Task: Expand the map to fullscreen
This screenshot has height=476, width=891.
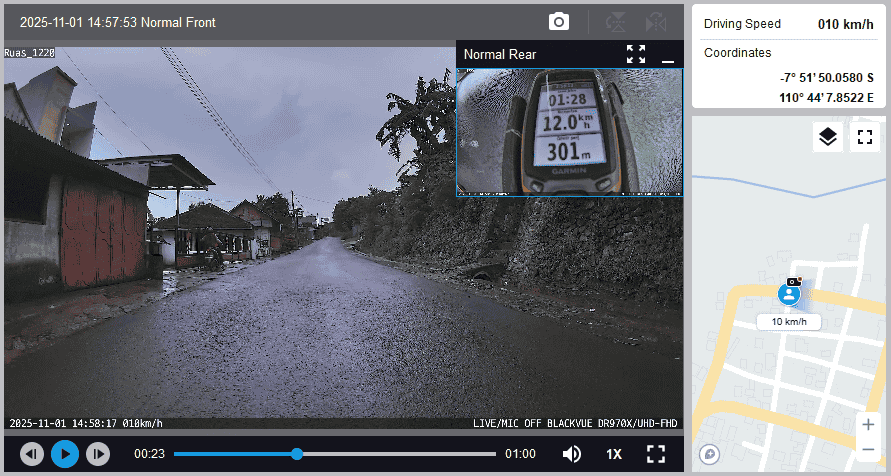Action: pyautogui.click(x=864, y=137)
